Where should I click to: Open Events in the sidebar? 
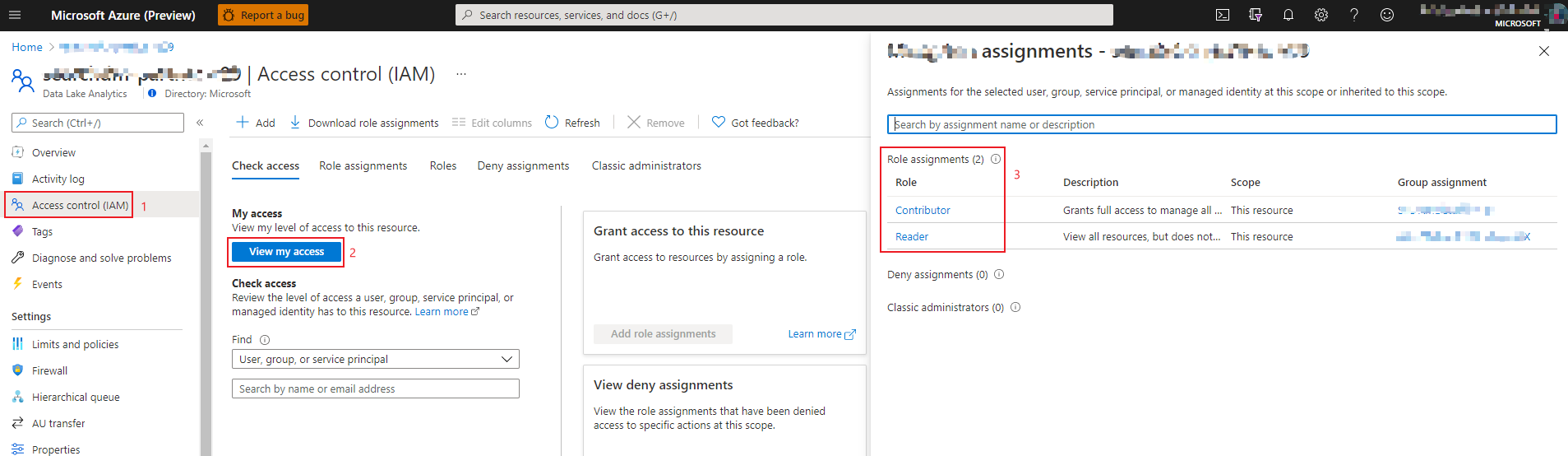coord(47,284)
